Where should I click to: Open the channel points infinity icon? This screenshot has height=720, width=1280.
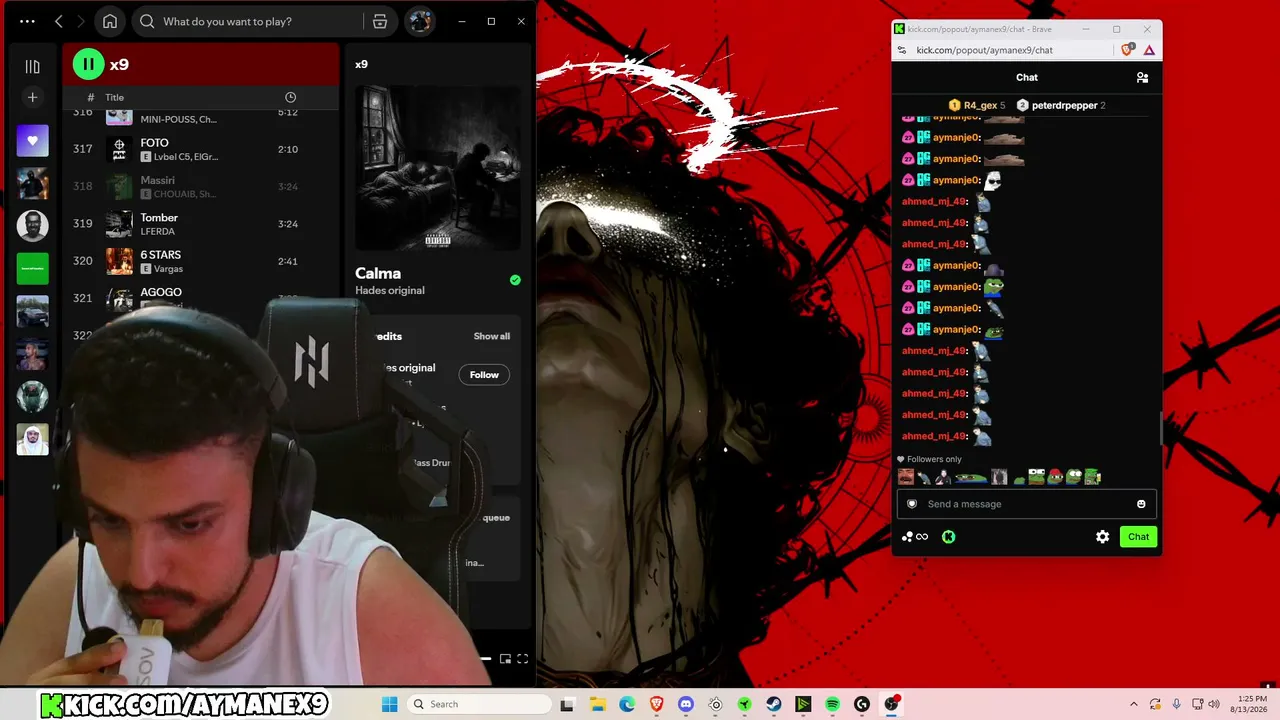tap(915, 537)
